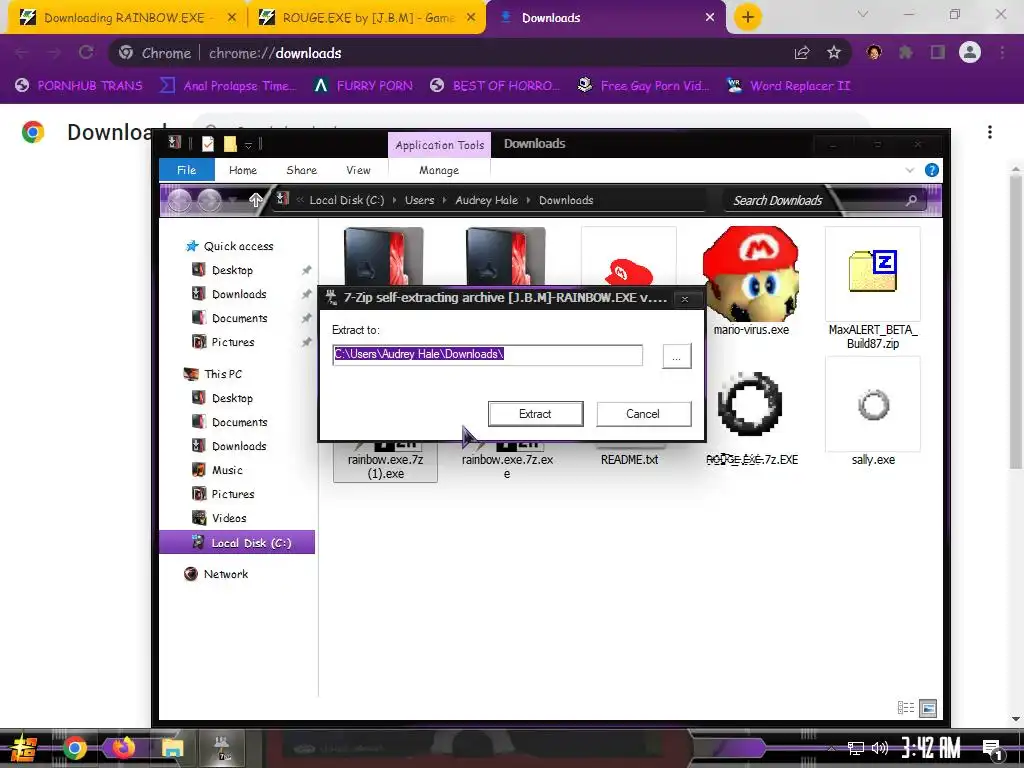Open the File menu in Explorer
1024x768 pixels.
point(187,170)
